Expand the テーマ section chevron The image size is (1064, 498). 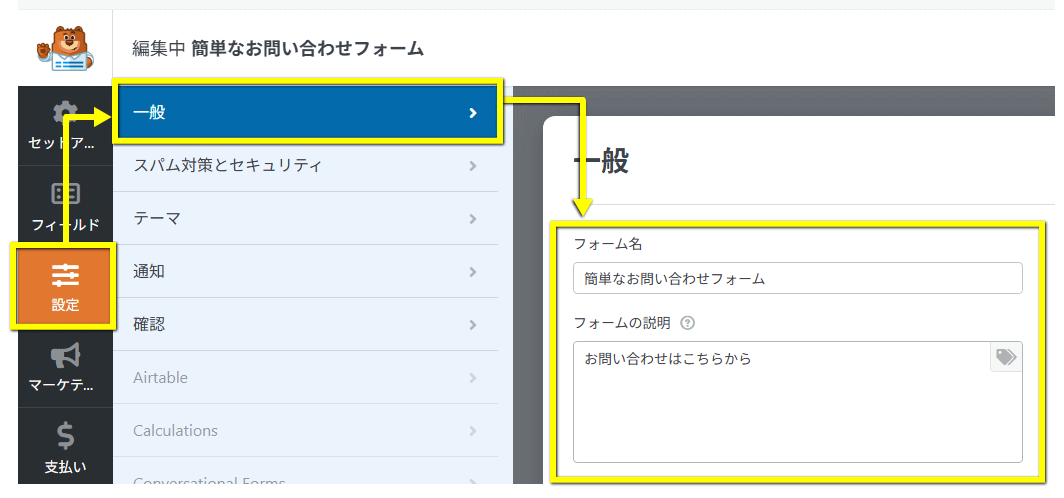pos(473,218)
